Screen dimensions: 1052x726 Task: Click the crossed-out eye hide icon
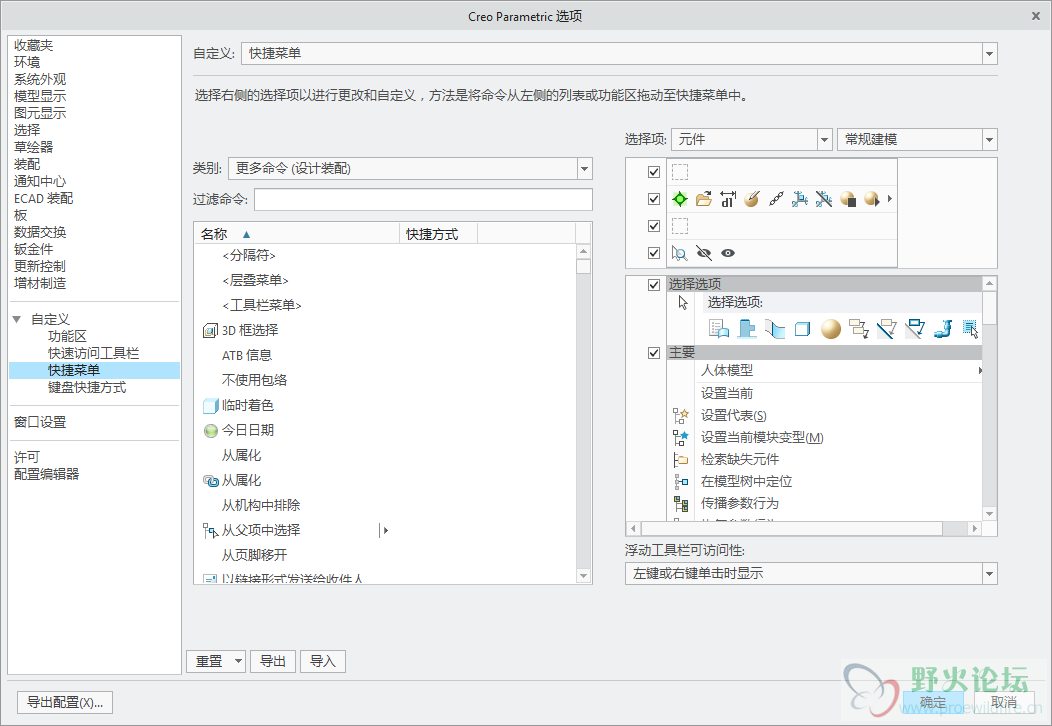click(x=704, y=253)
